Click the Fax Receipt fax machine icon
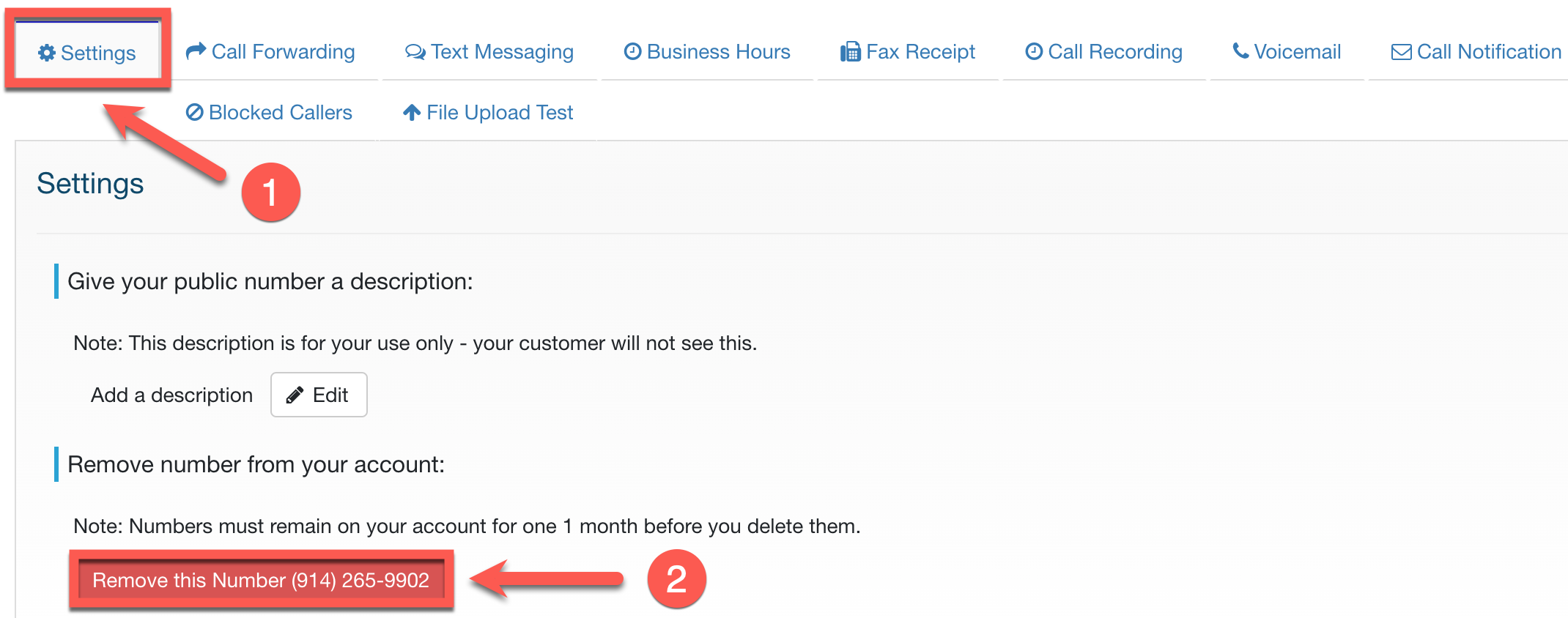1568x618 pixels. point(851,52)
